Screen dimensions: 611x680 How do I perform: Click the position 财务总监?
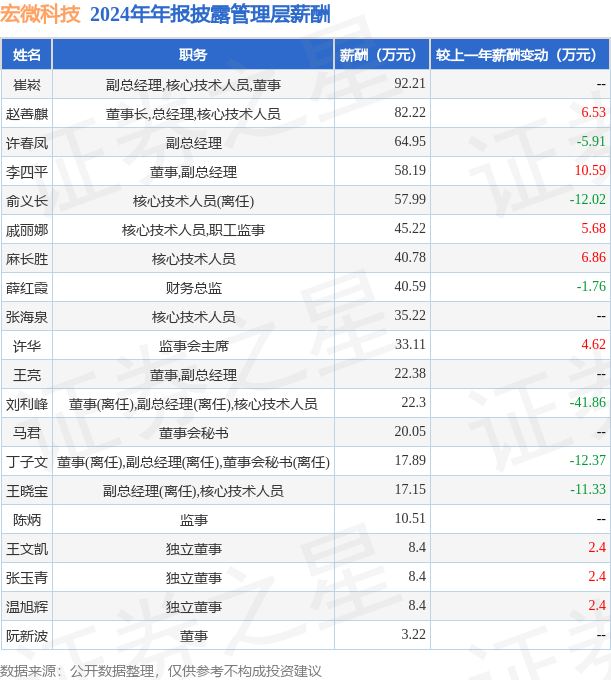(193, 288)
